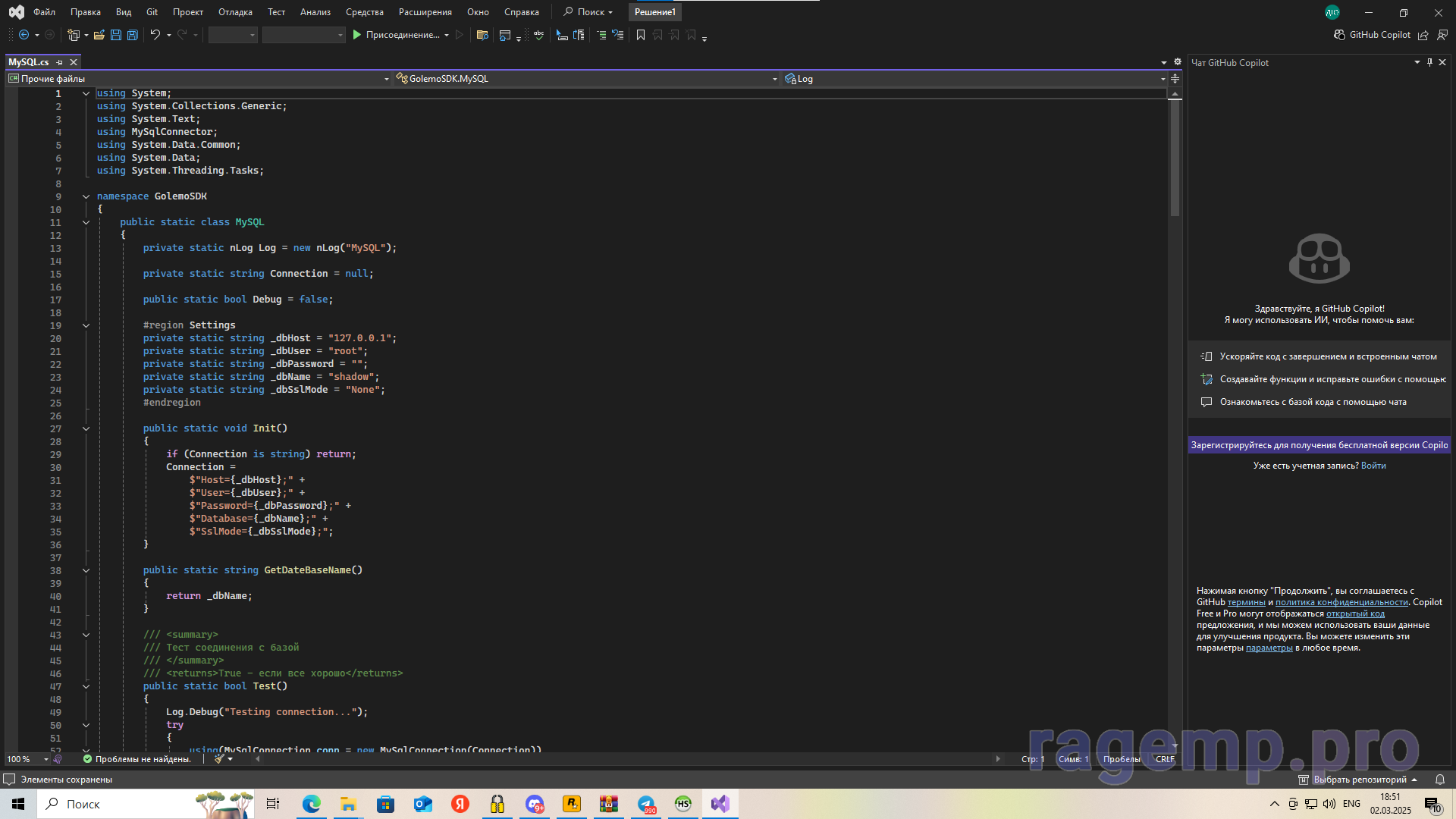Open the Отладка menu
The width and height of the screenshot is (1456, 819).
tap(235, 12)
